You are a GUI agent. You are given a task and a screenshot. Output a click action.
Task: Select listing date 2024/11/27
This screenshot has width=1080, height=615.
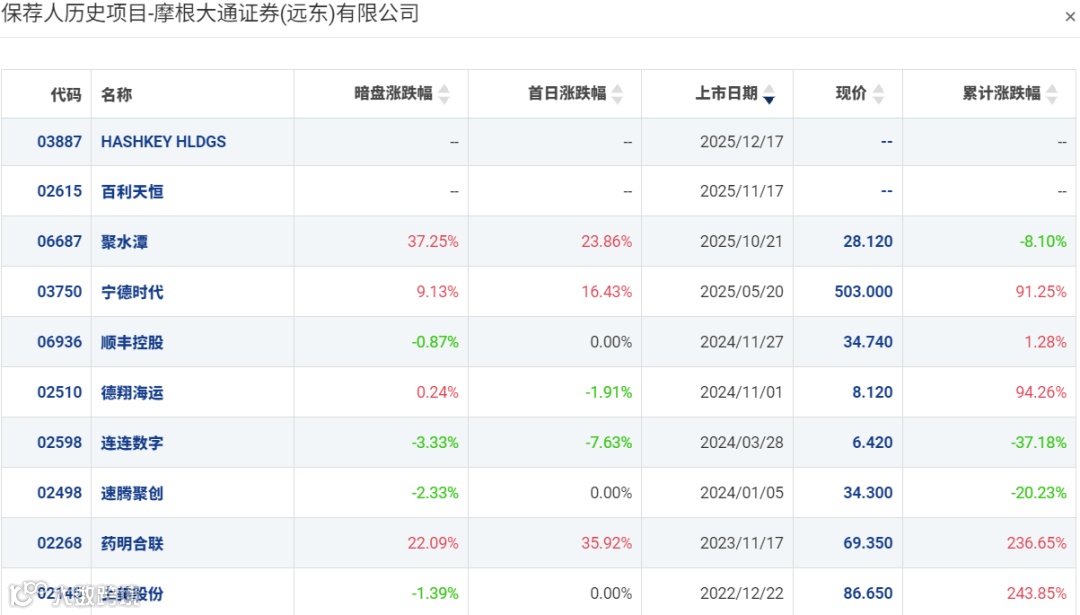pyautogui.click(x=742, y=342)
